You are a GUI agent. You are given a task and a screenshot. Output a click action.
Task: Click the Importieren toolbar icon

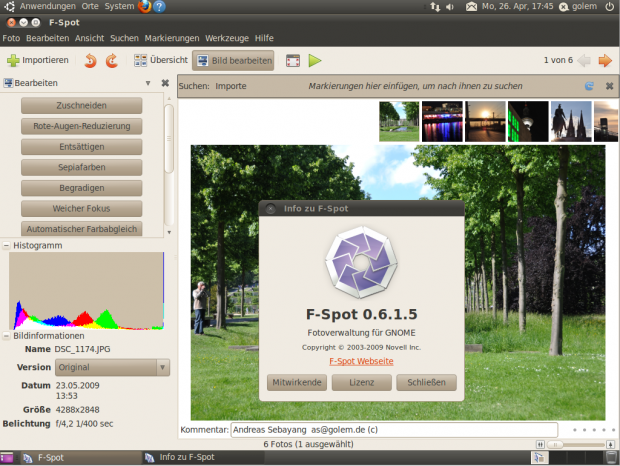point(14,61)
